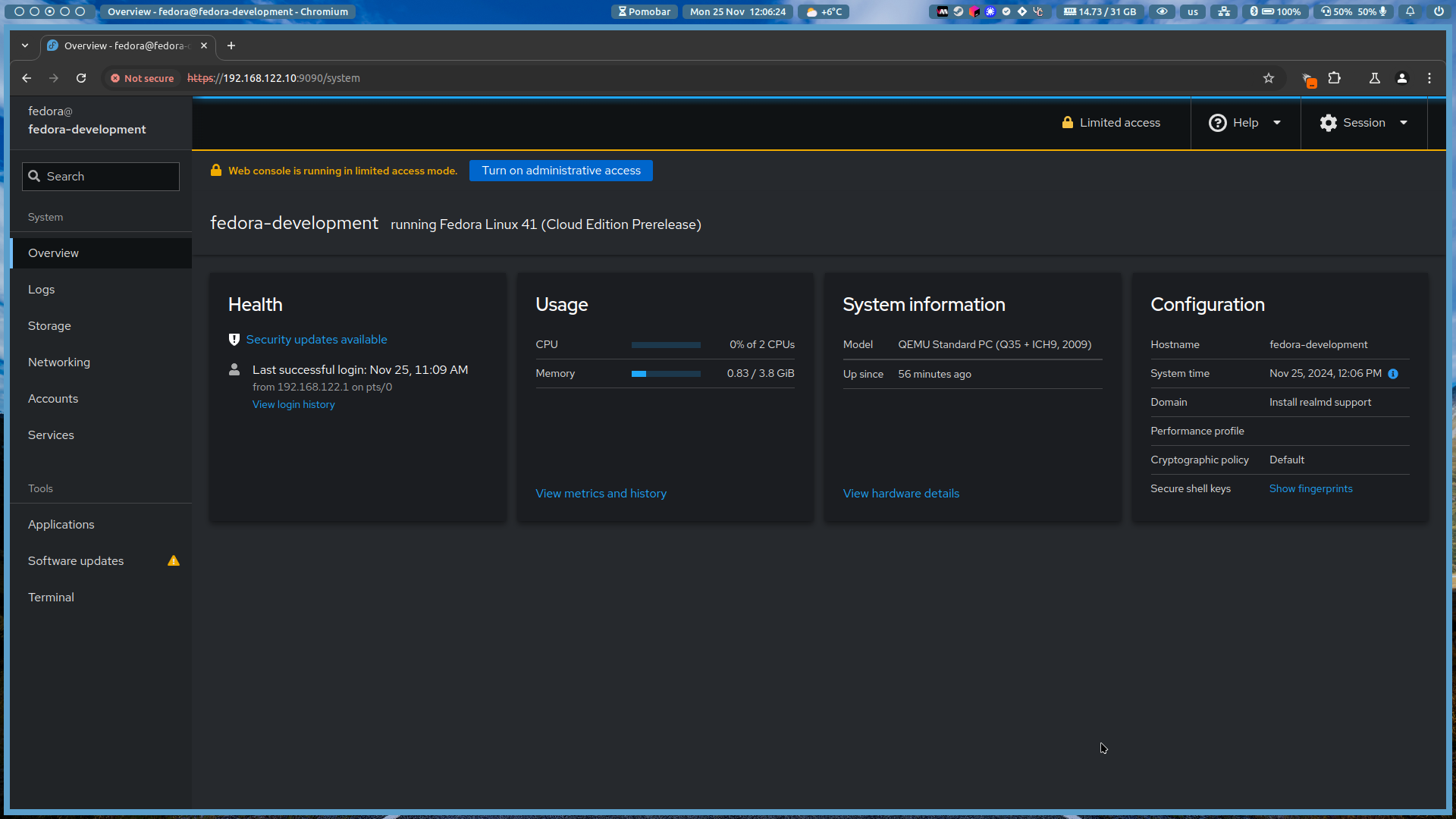Screen dimensions: 1456x819
Task: Click the microphone 50% indicator
Action: (1373, 11)
